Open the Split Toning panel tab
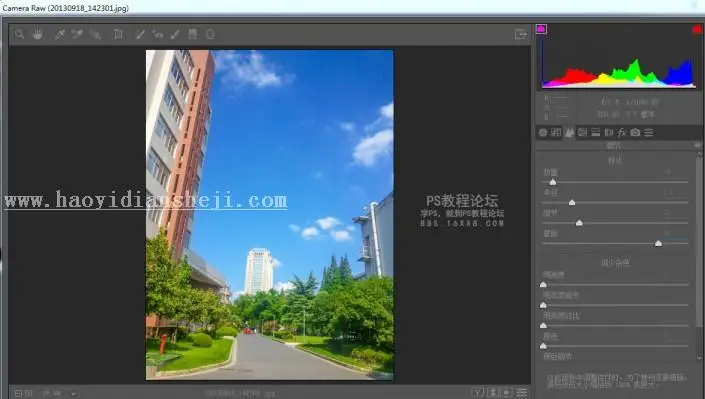 (596, 132)
